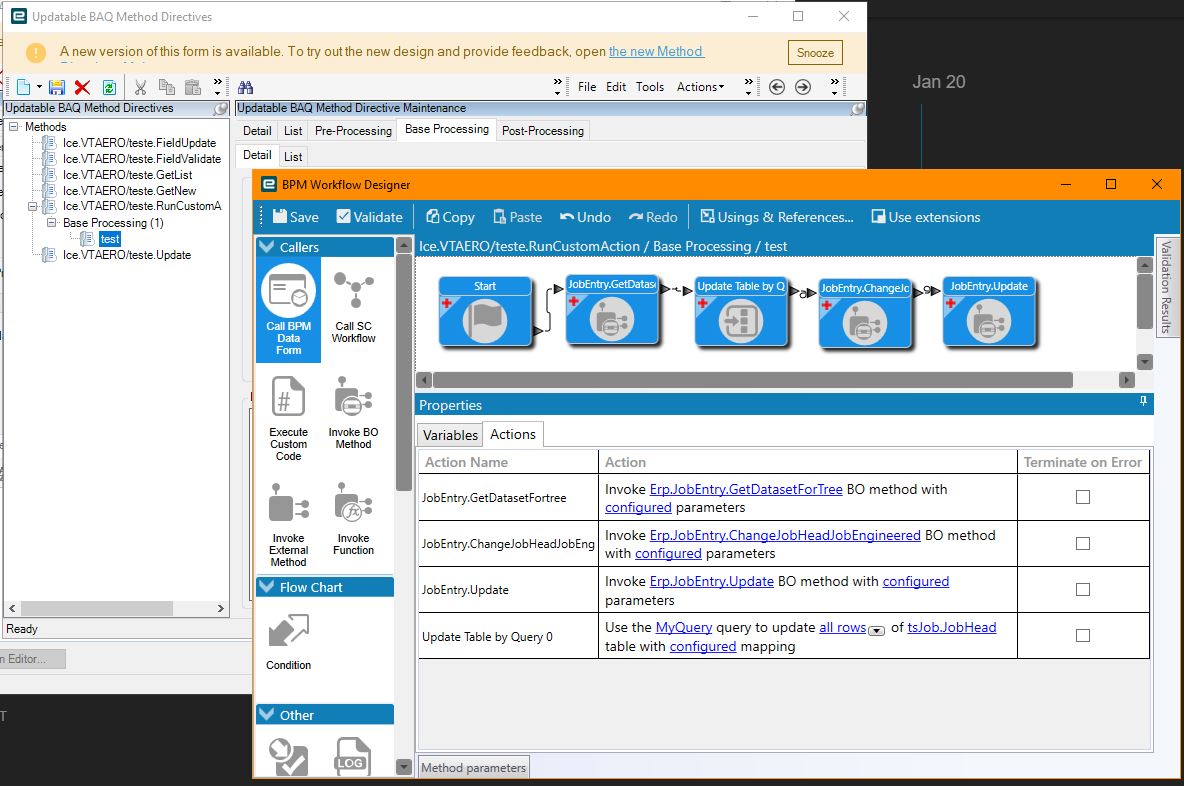Open the Tools menu
1184x786 pixels.
[x=649, y=87]
